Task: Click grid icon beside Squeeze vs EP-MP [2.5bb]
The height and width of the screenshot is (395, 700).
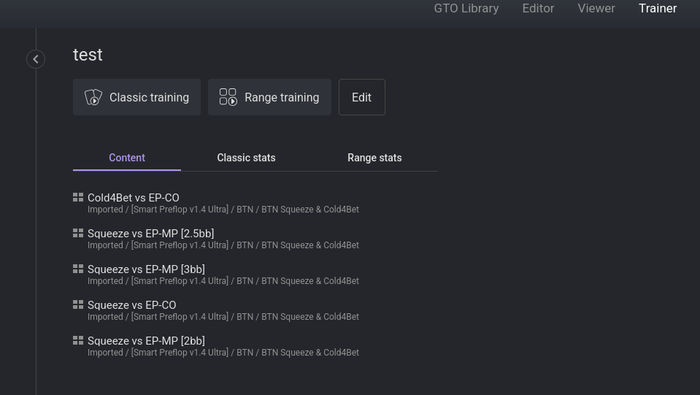Action: pyautogui.click(x=78, y=233)
